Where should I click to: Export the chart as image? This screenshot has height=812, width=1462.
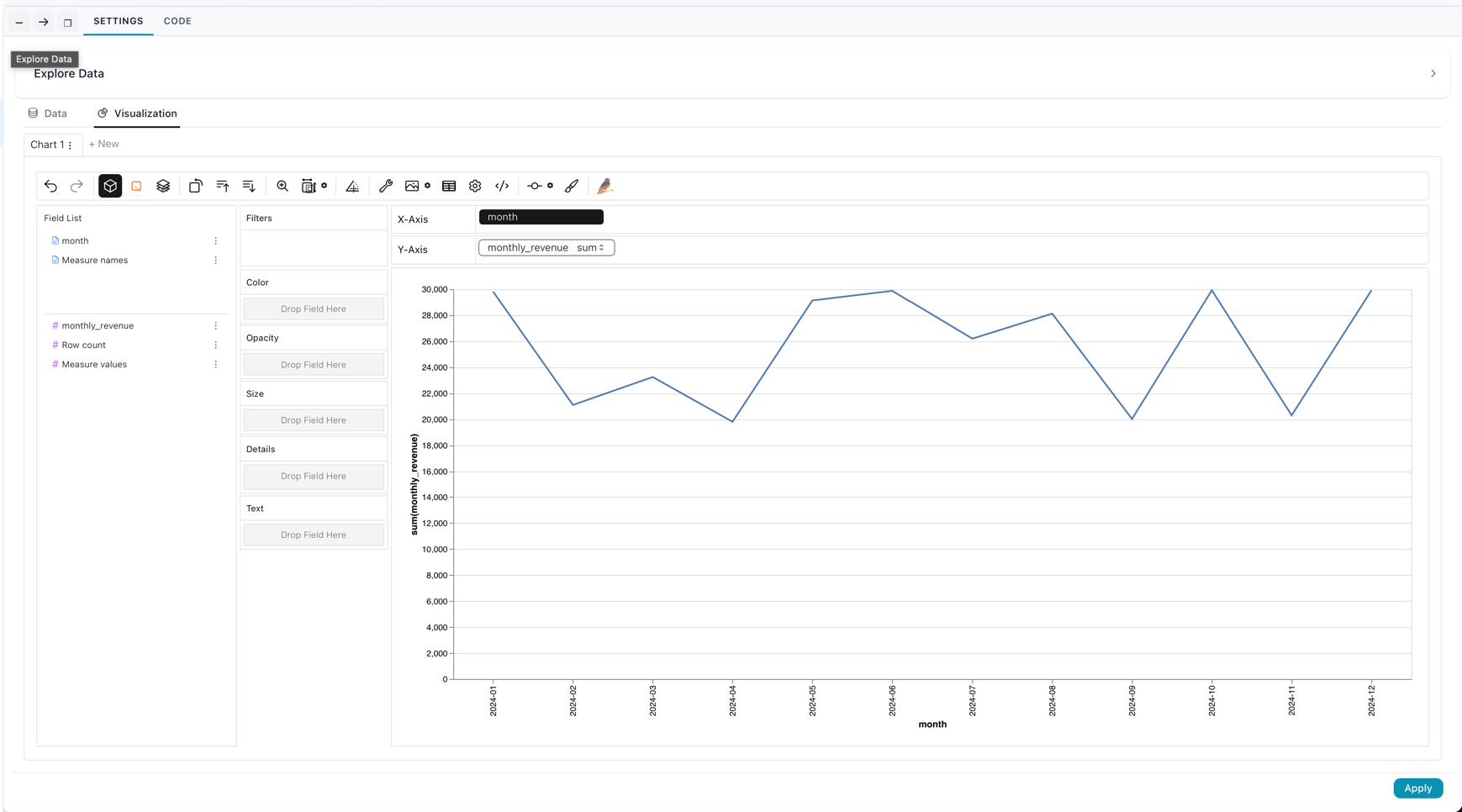click(412, 186)
